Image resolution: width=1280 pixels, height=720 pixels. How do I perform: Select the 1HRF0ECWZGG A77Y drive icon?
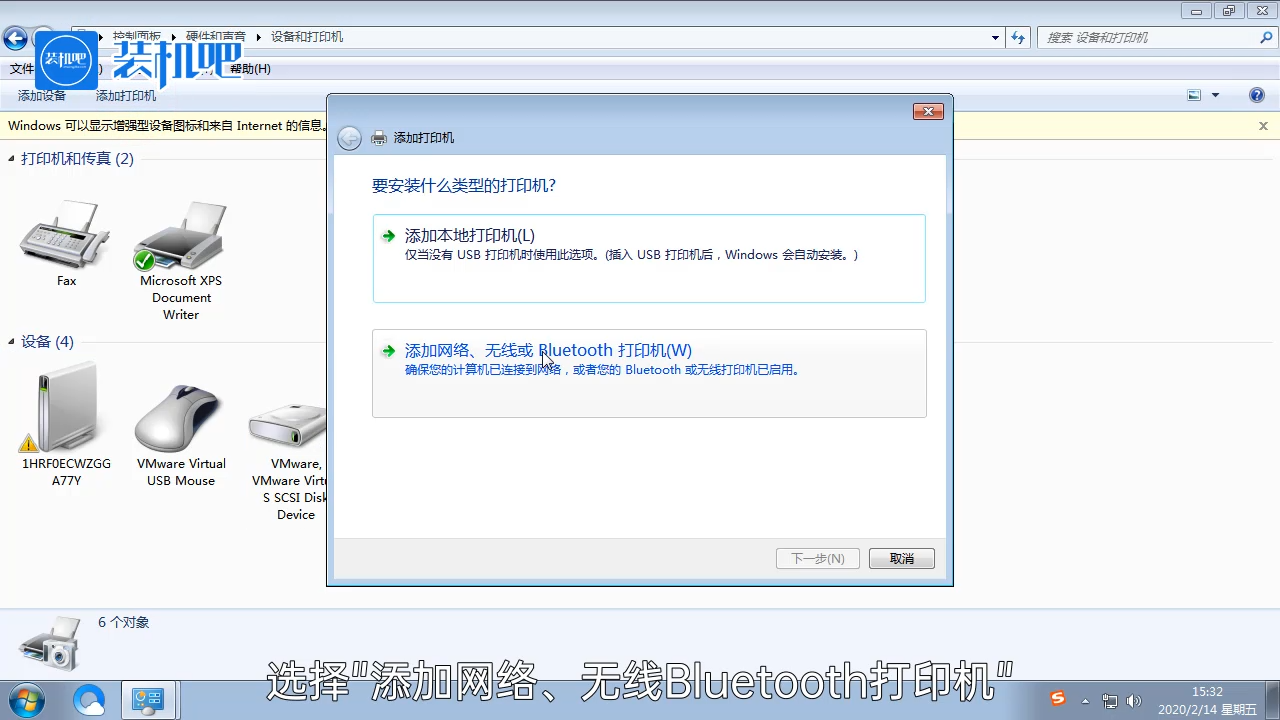pos(64,405)
